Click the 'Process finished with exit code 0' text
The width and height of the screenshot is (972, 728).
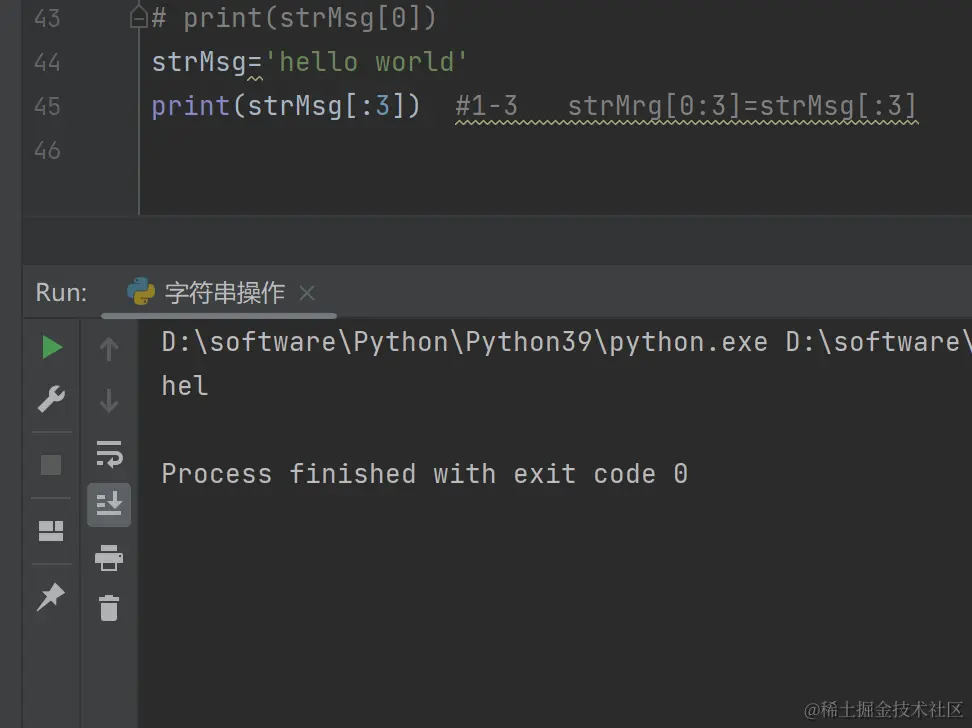(424, 473)
